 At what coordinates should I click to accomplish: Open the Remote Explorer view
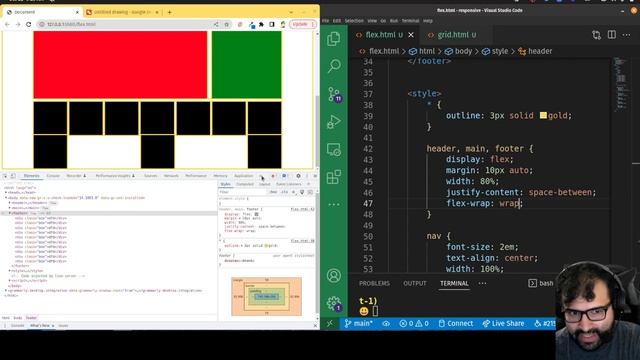333,150
